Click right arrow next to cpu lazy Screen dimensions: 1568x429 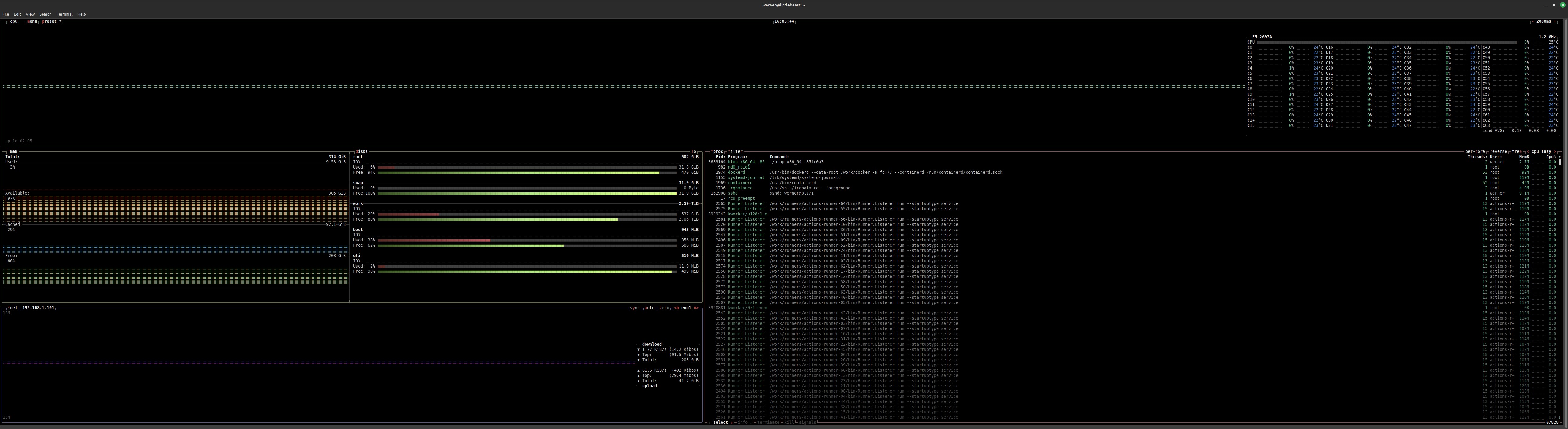point(1555,152)
